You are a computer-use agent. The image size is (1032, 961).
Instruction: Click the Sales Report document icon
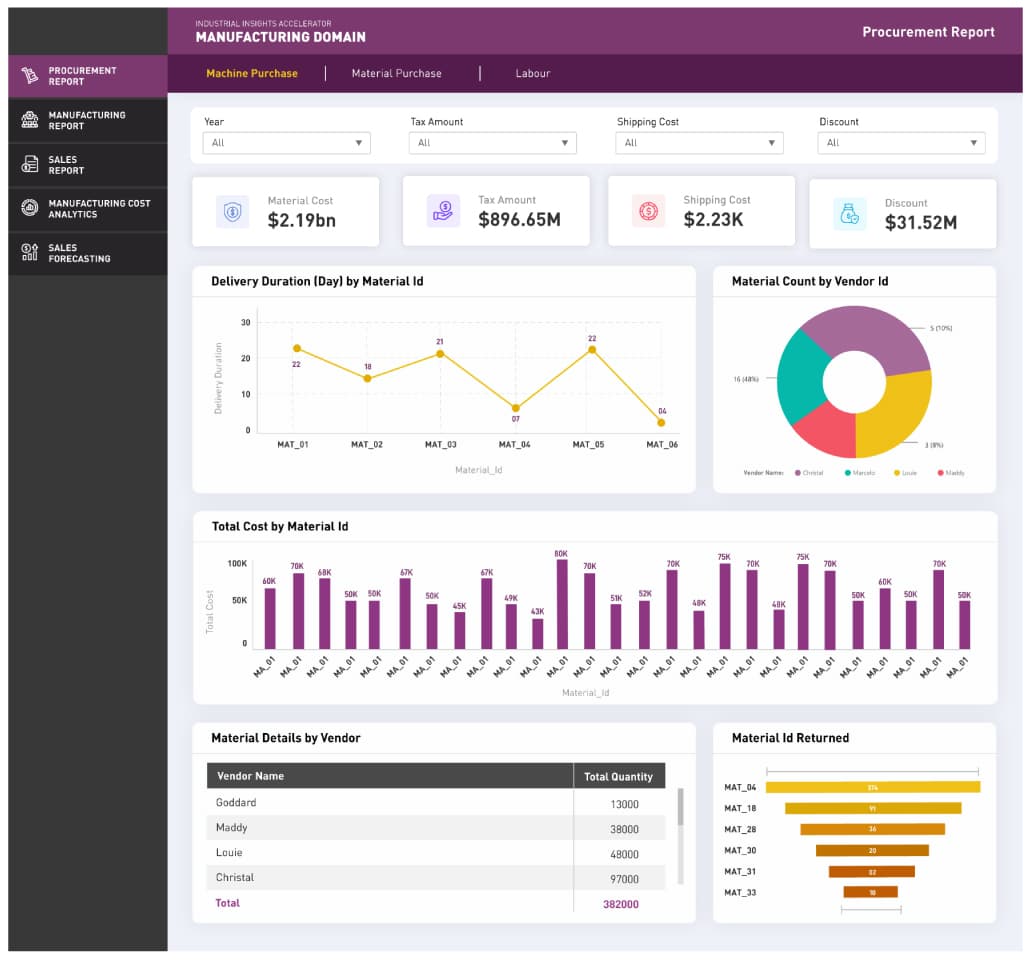tap(30, 165)
